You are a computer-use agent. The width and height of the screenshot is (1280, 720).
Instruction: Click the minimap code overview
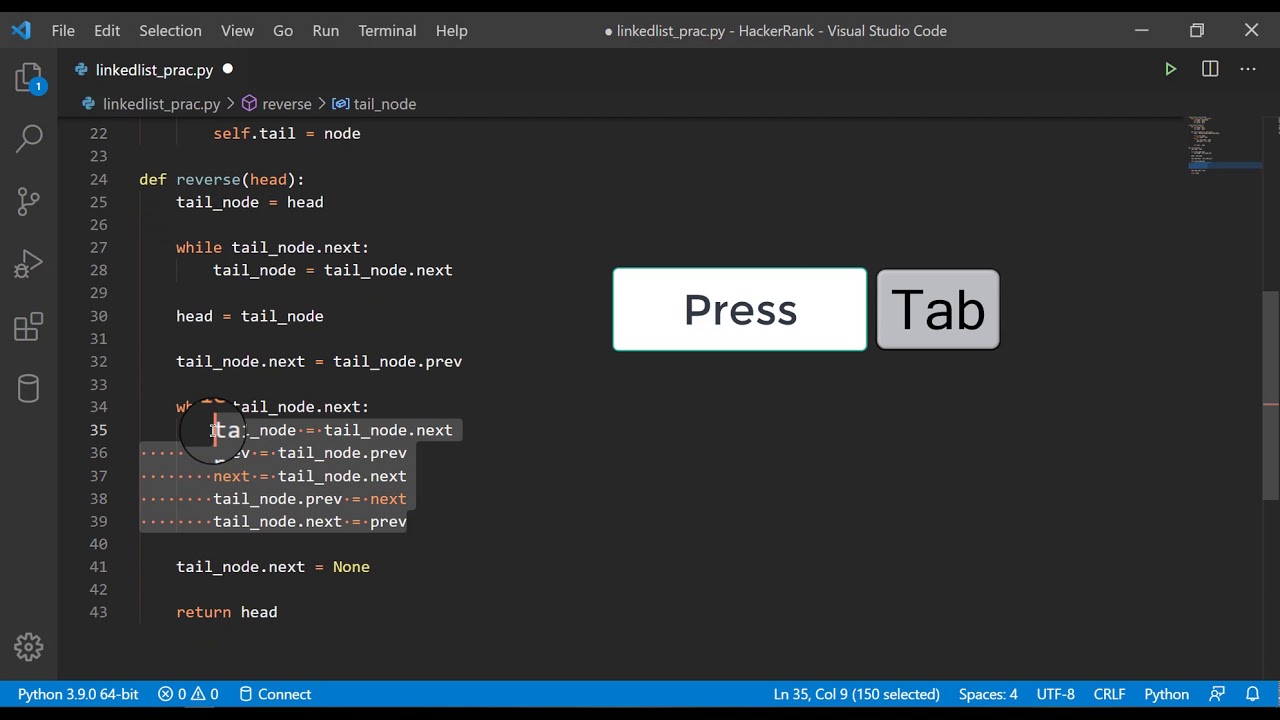(x=1222, y=145)
